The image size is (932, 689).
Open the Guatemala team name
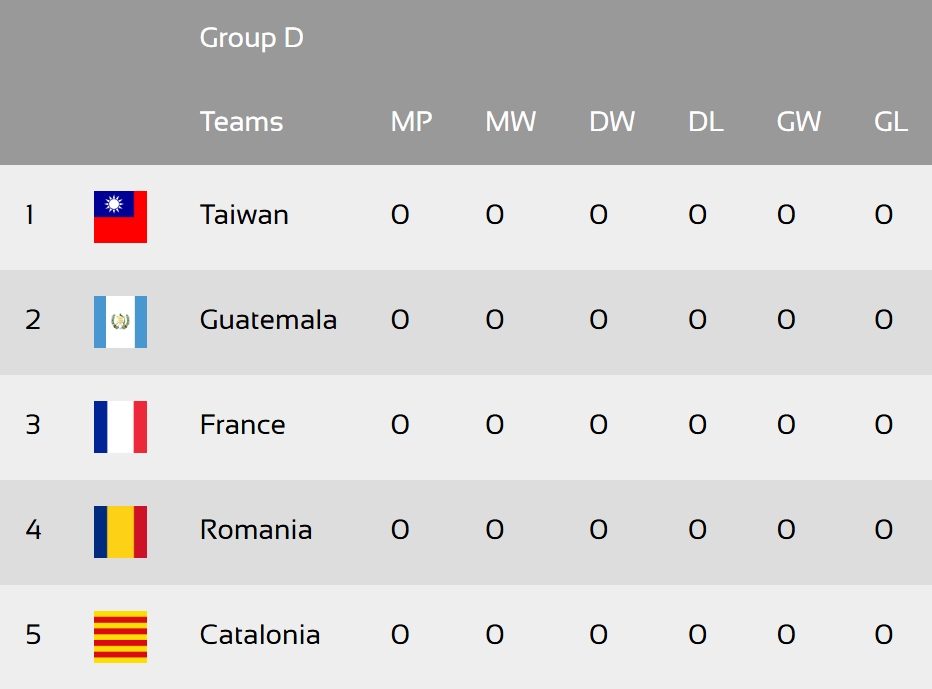(x=268, y=320)
